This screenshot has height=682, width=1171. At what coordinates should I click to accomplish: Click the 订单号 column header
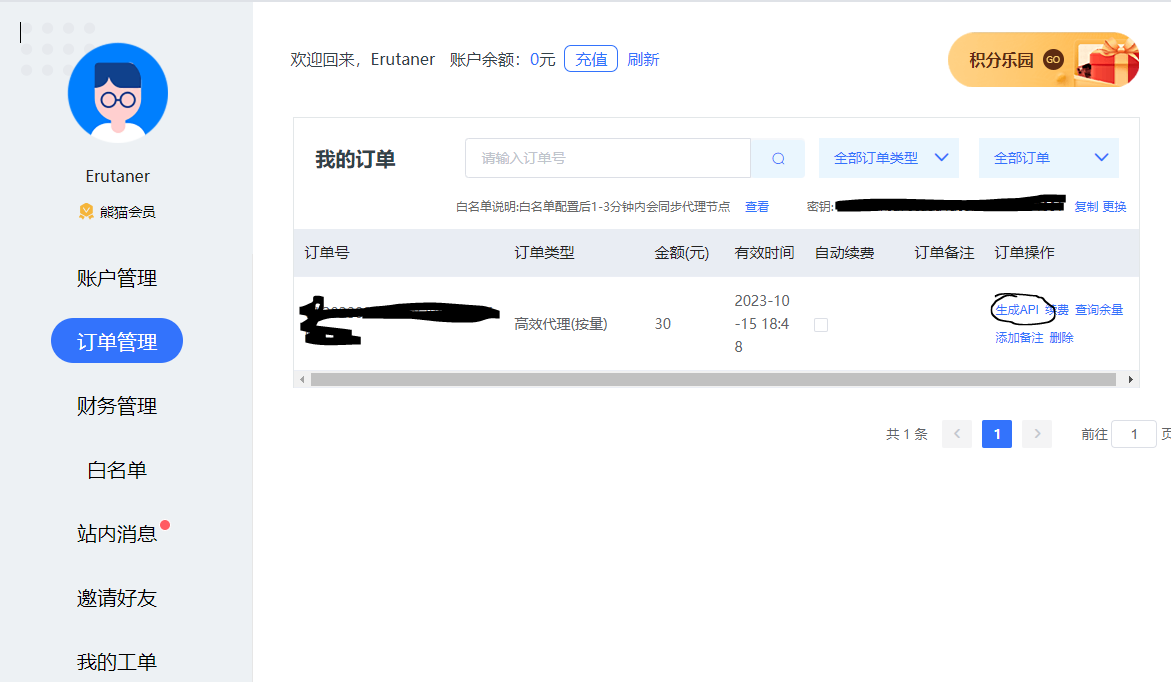tap(327, 252)
